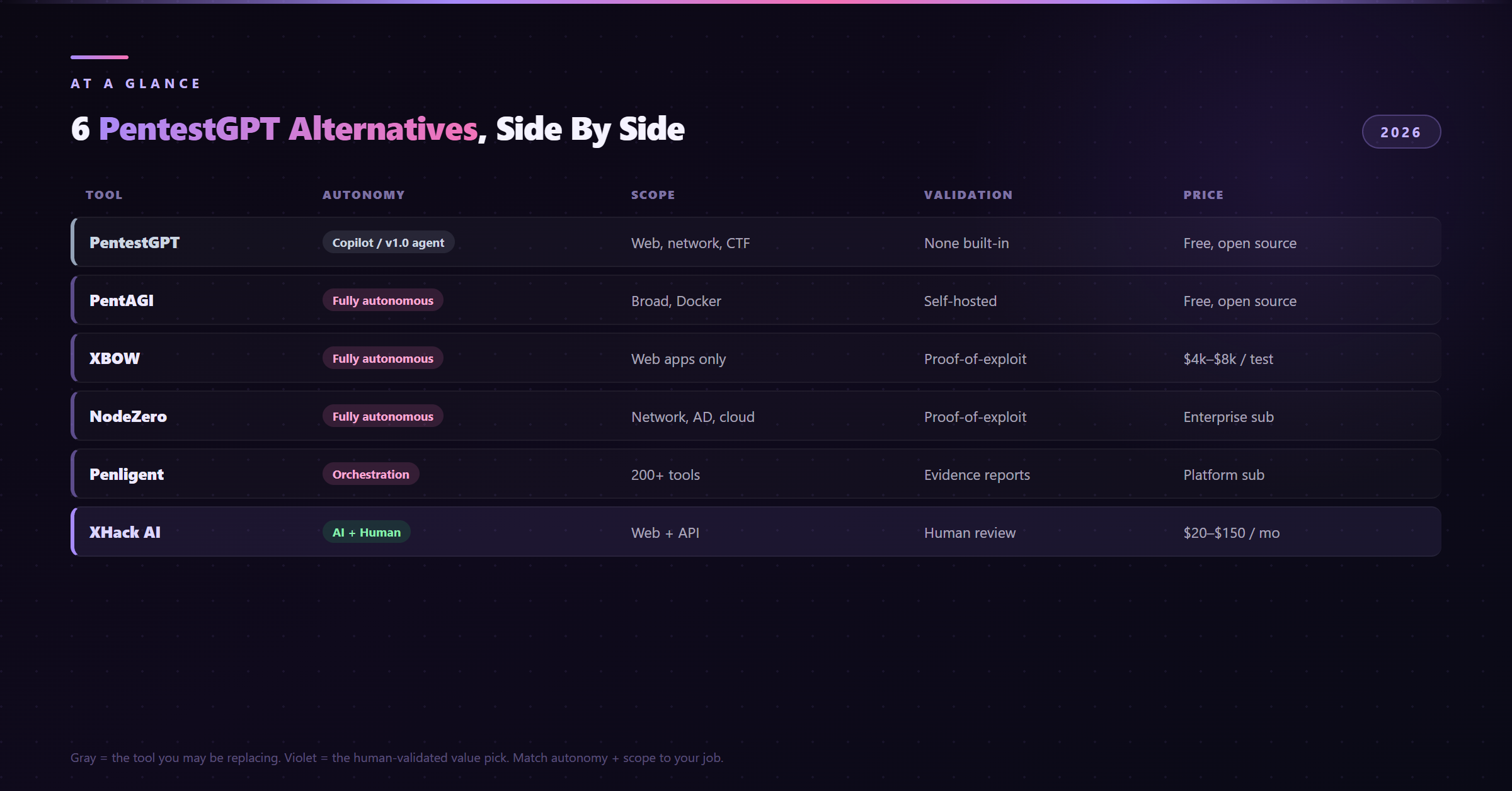
Task: Click "Proof-of-exploit" in the XBOW row
Action: 975,359
